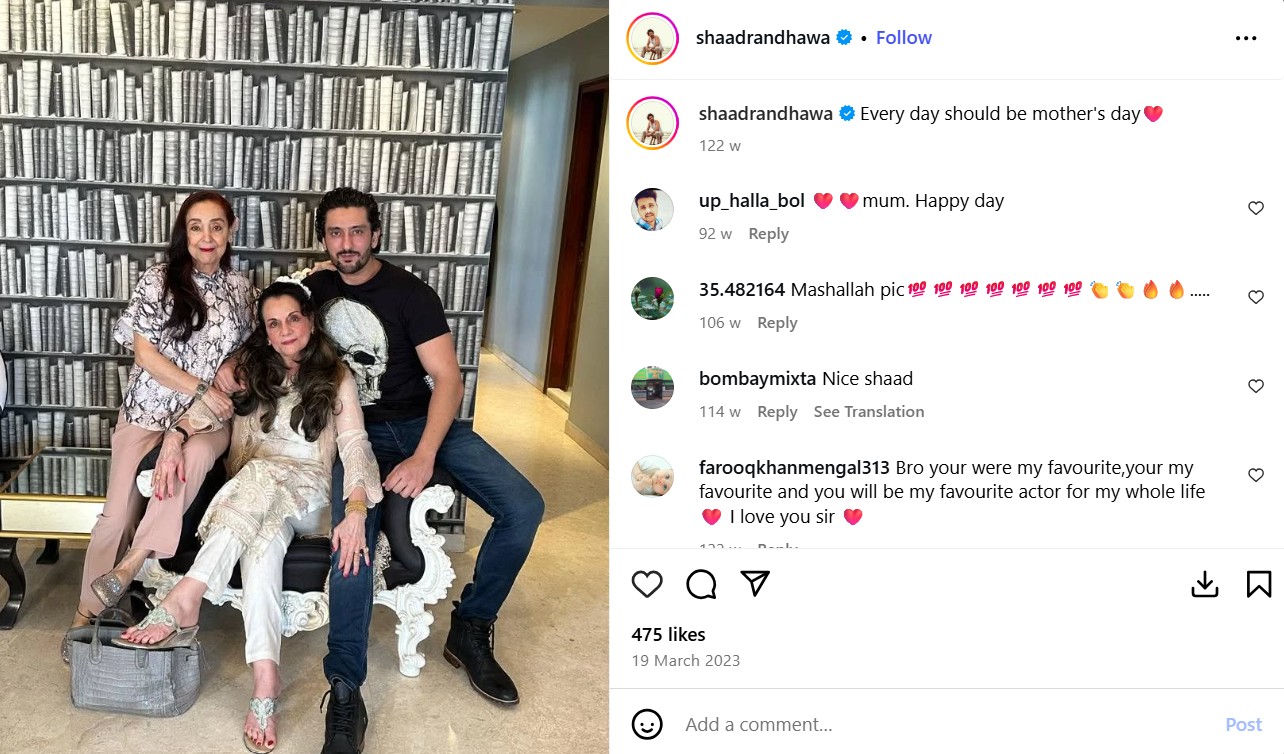Post the comment
The height and width of the screenshot is (754, 1284).
click(x=1244, y=724)
